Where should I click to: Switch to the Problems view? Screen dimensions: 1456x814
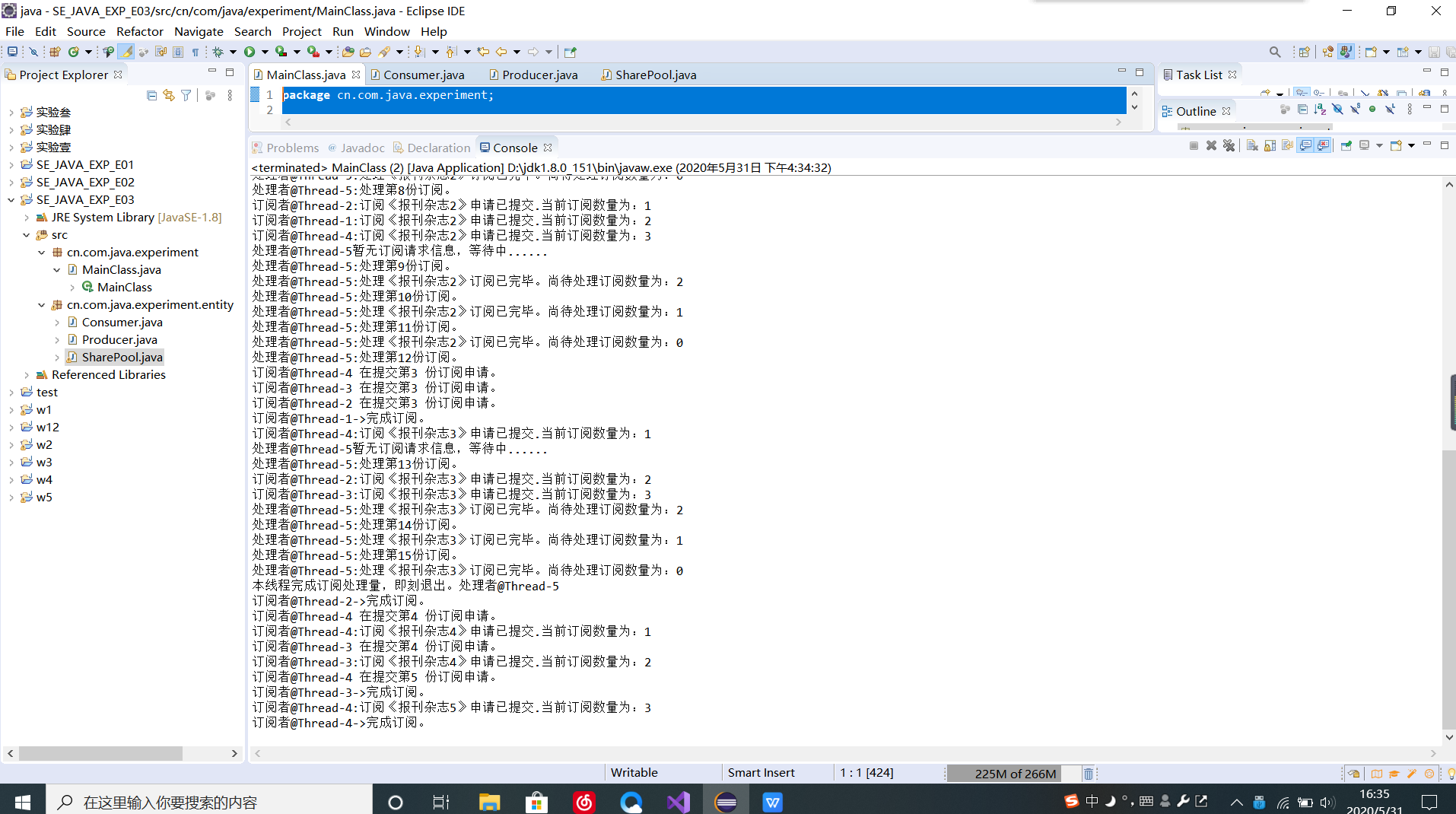pos(292,147)
